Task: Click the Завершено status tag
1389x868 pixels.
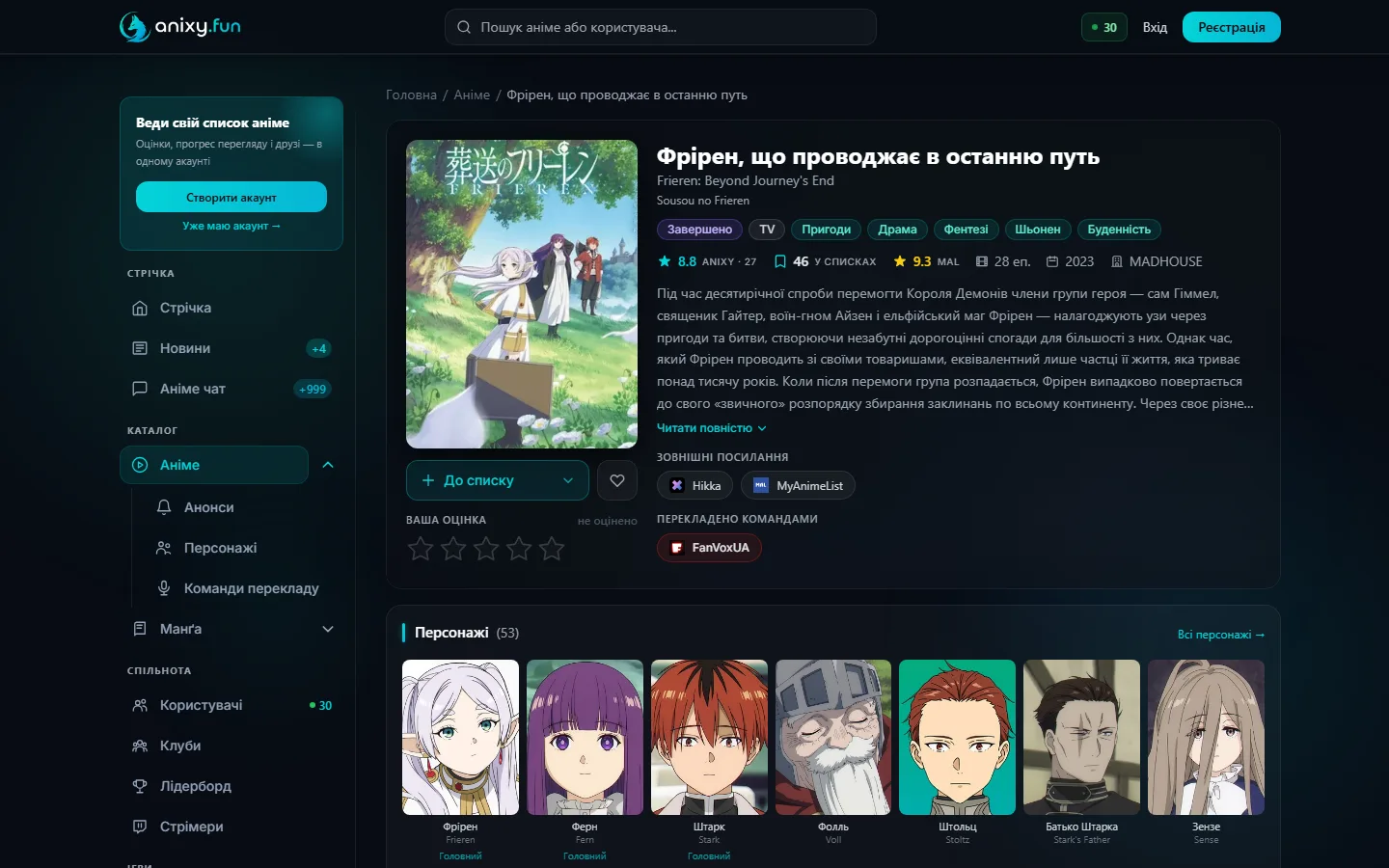Action: click(699, 230)
